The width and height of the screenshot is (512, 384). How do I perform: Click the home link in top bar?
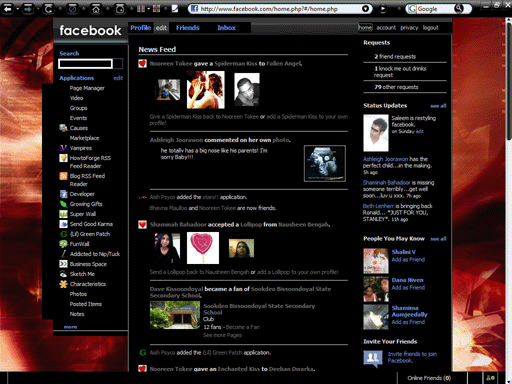tap(365, 27)
